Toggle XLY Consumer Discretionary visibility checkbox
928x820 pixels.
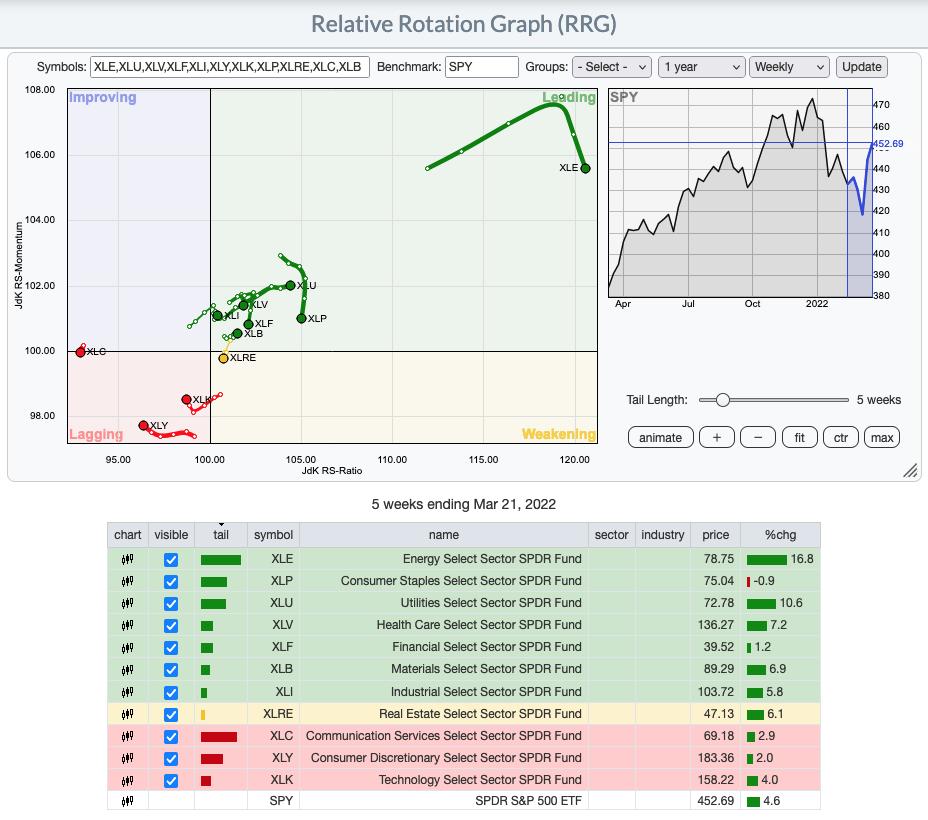point(171,758)
